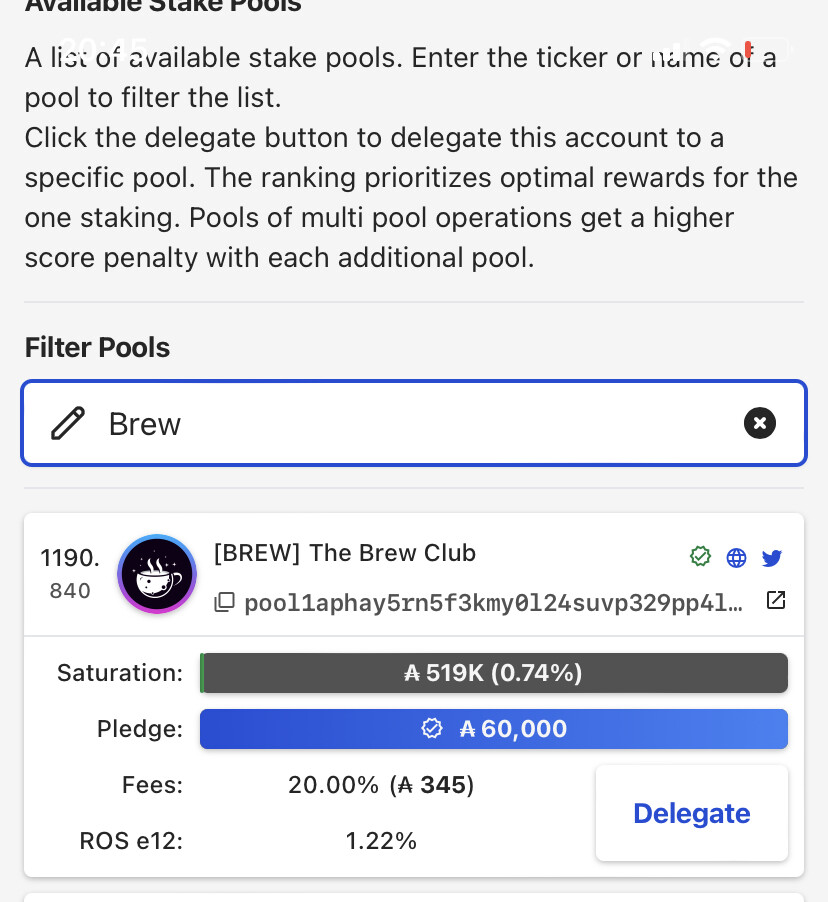This screenshot has width=828, height=902.
Task: Copy the pool ID to clipboard
Action: [x=225, y=602]
